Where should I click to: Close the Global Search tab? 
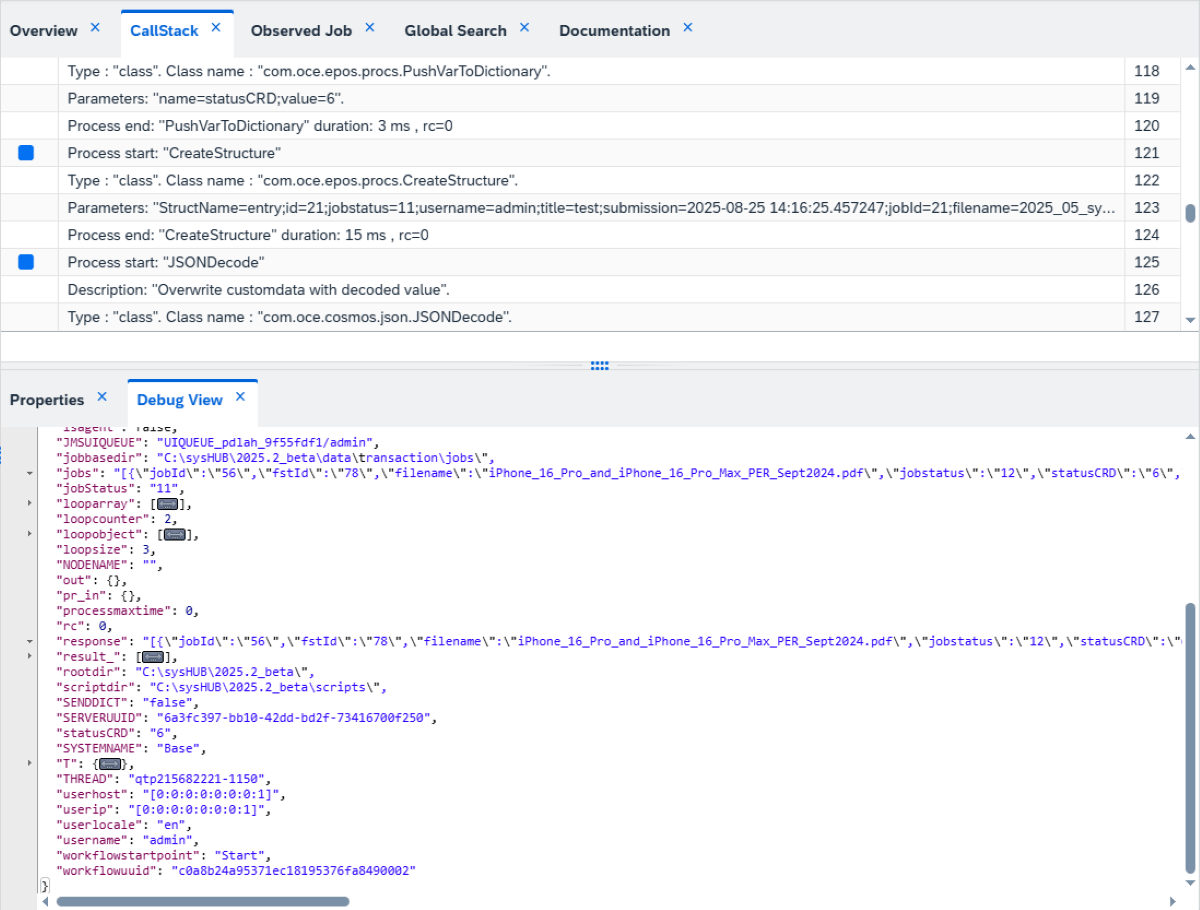click(x=525, y=28)
